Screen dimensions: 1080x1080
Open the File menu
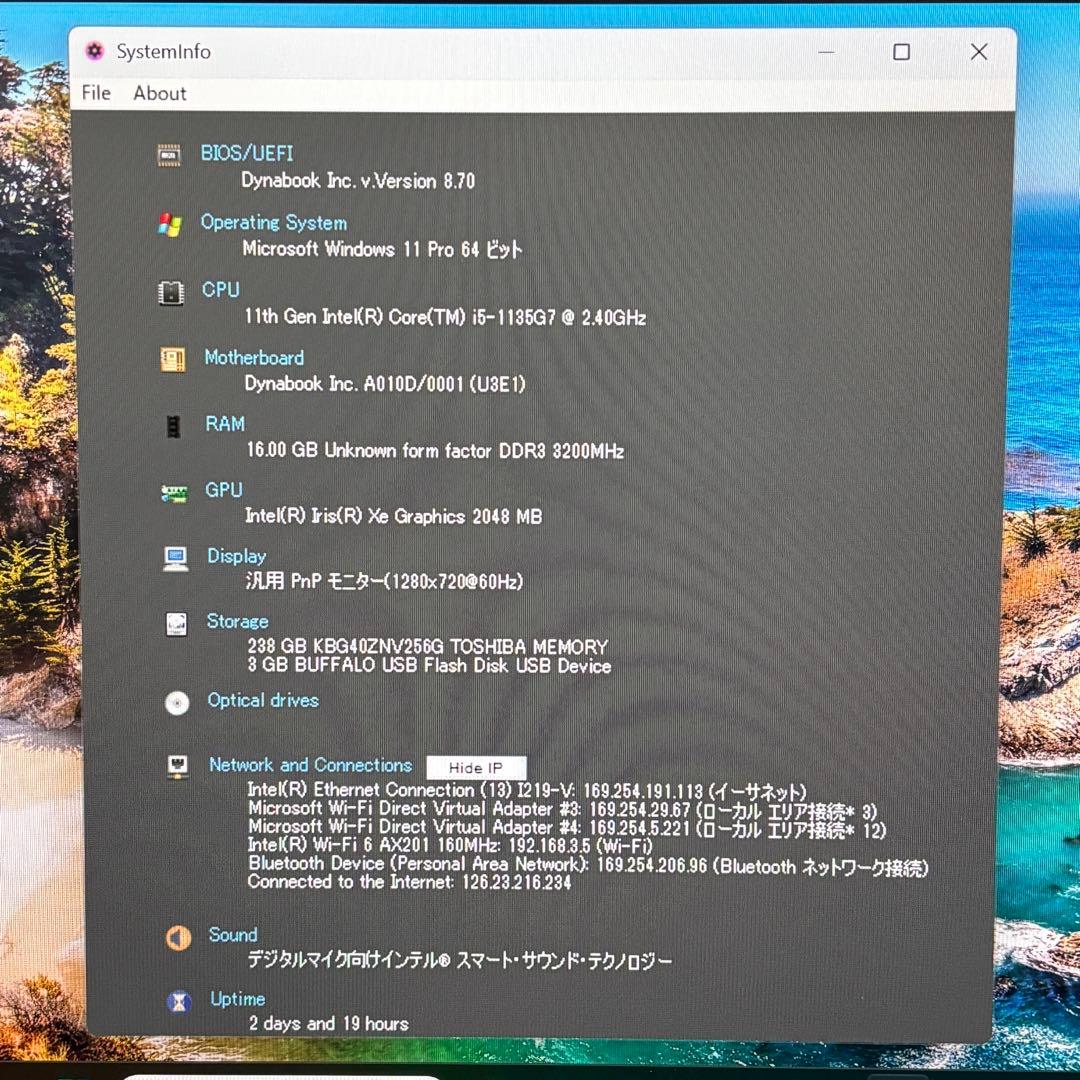click(x=95, y=93)
